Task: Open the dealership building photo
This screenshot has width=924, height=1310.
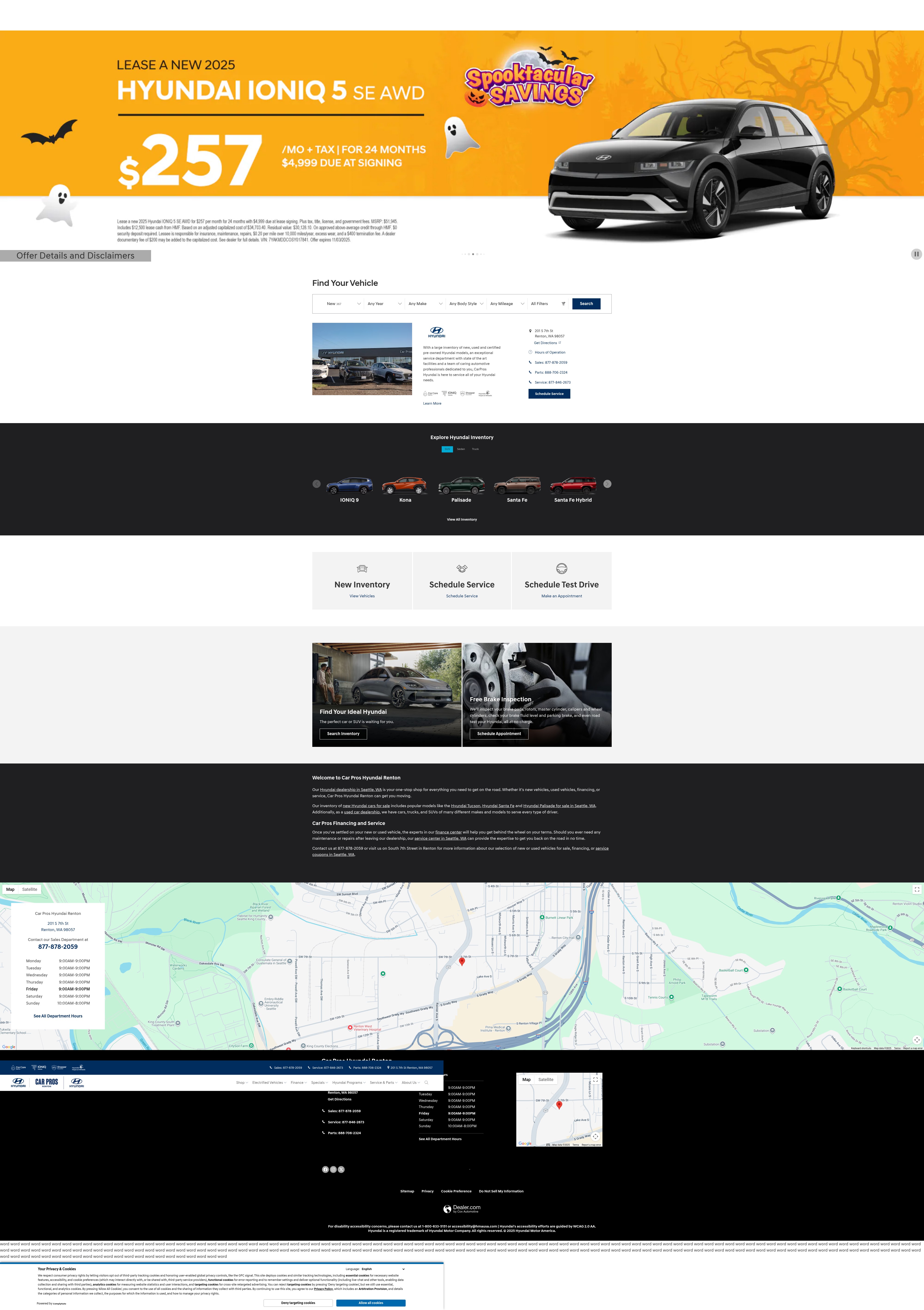Action: coord(362,359)
